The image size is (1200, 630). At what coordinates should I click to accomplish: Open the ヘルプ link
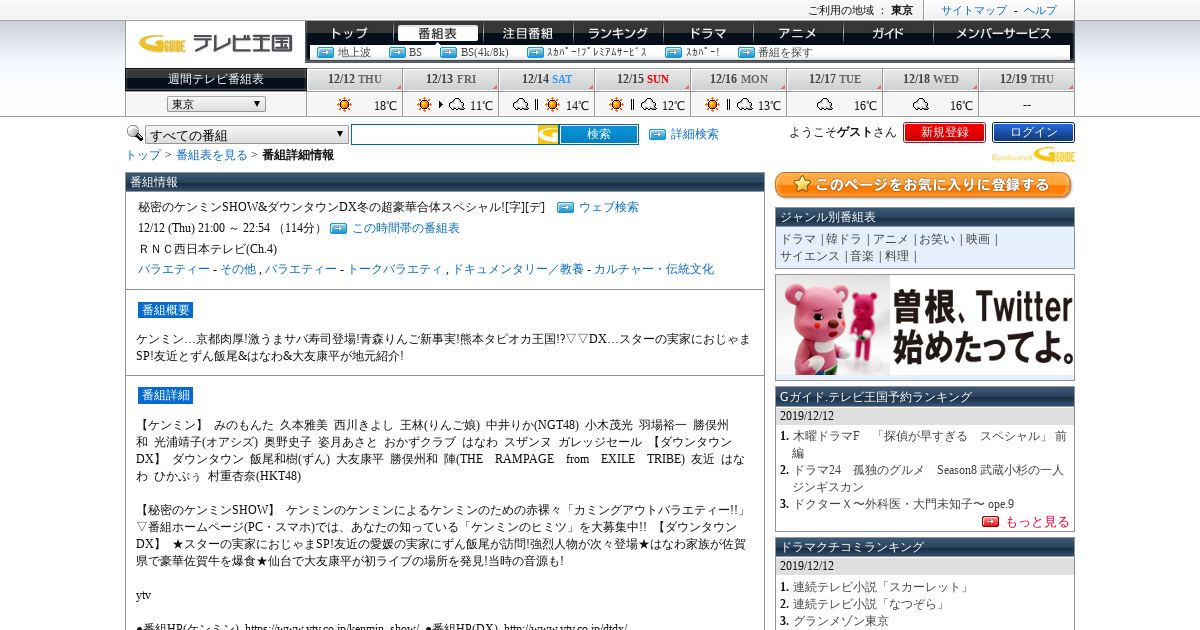click(1040, 10)
